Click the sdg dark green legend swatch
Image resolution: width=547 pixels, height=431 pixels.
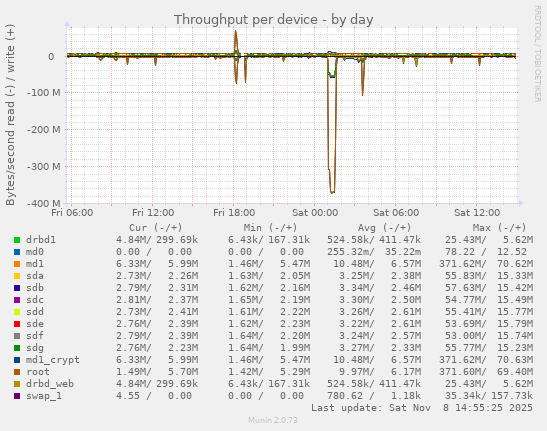pyautogui.click(x=17, y=348)
